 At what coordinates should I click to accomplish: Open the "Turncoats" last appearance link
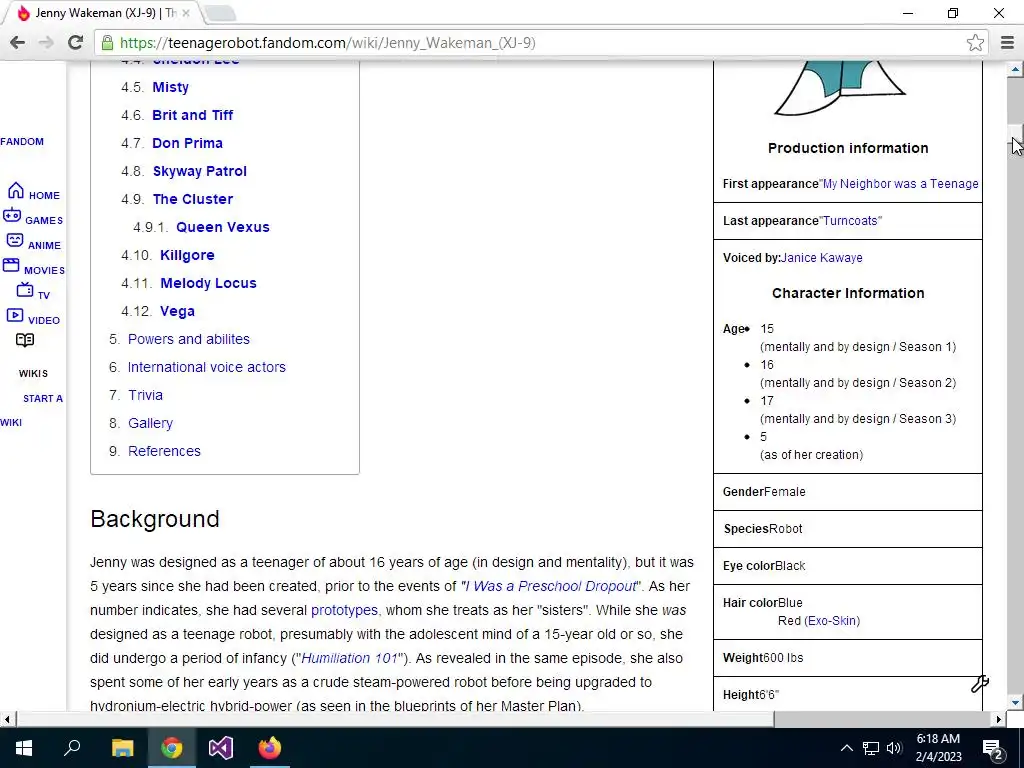click(x=851, y=221)
